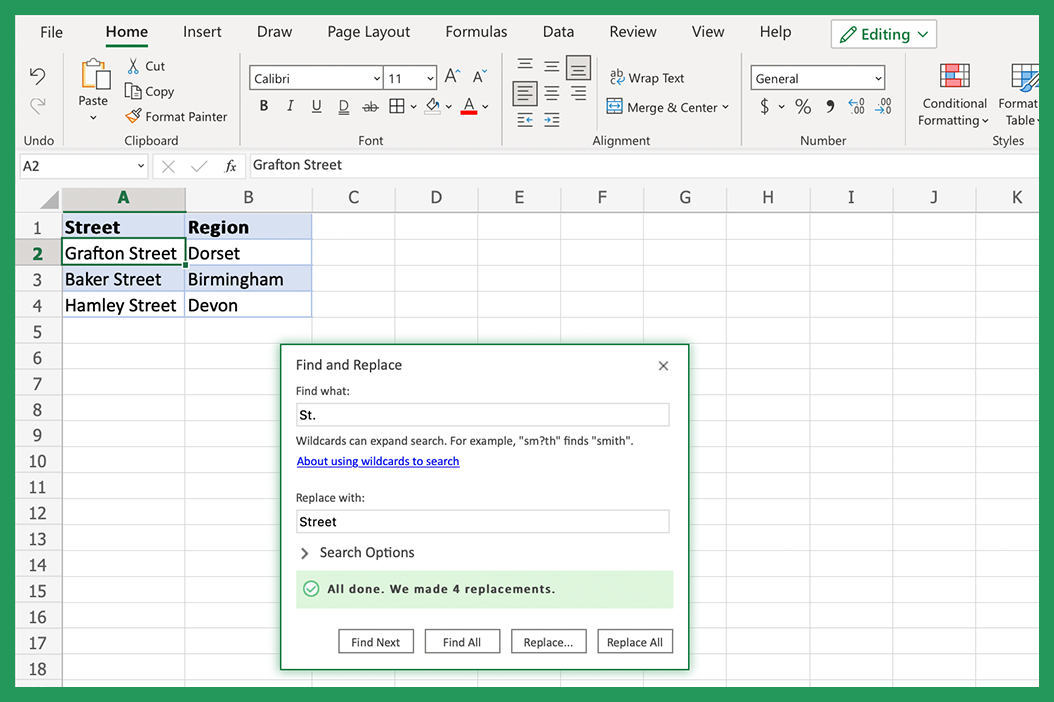1054x702 pixels.
Task: Open Conditional Formatting
Action: click(952, 95)
